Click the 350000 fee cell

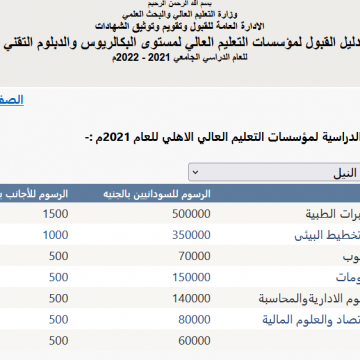tap(191, 235)
